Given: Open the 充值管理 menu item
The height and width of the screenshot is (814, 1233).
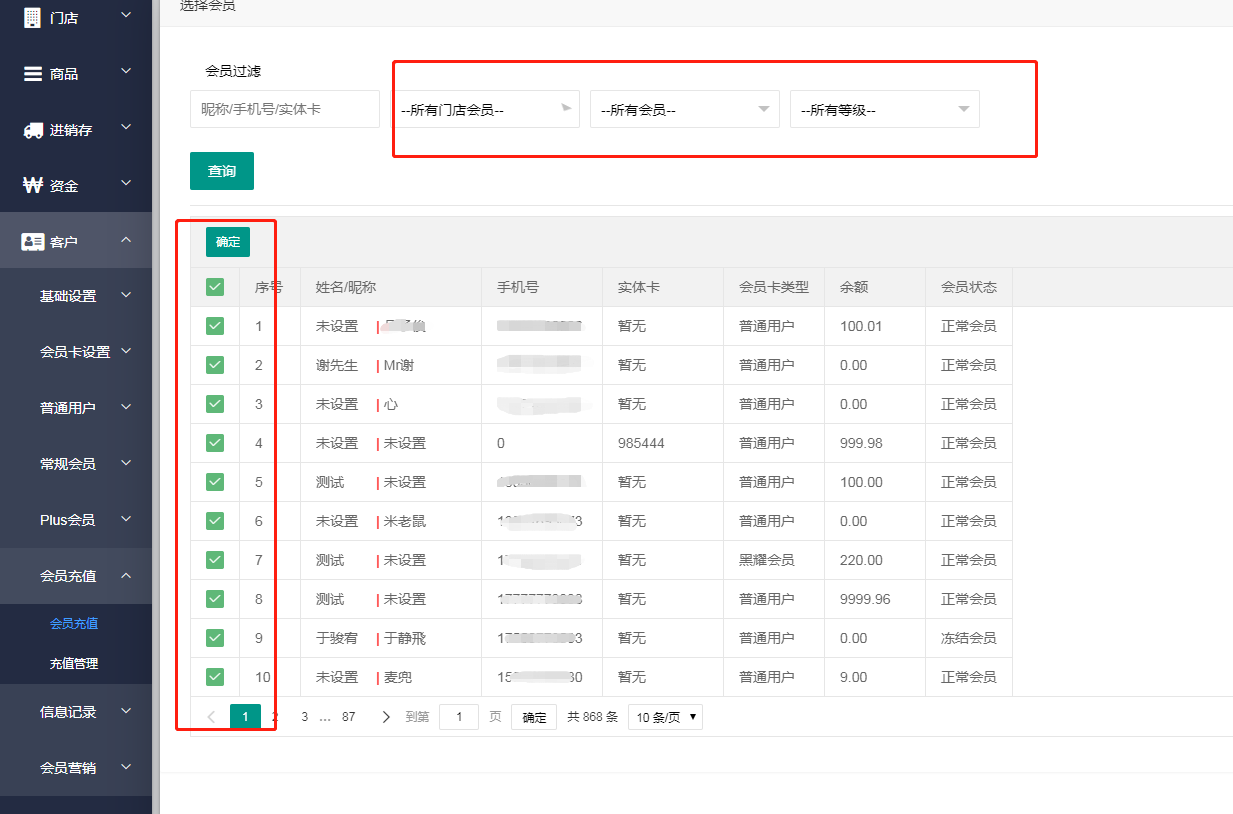Looking at the screenshot, I should [x=74, y=664].
